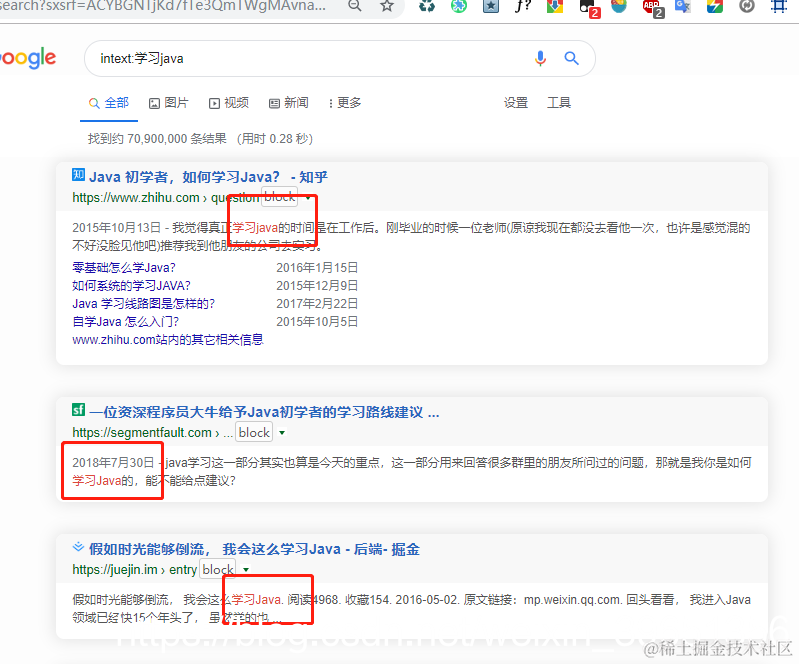799x664 pixels.
Task: Open sitelink '自学Java 怎么入门?'
Action: coord(126,322)
